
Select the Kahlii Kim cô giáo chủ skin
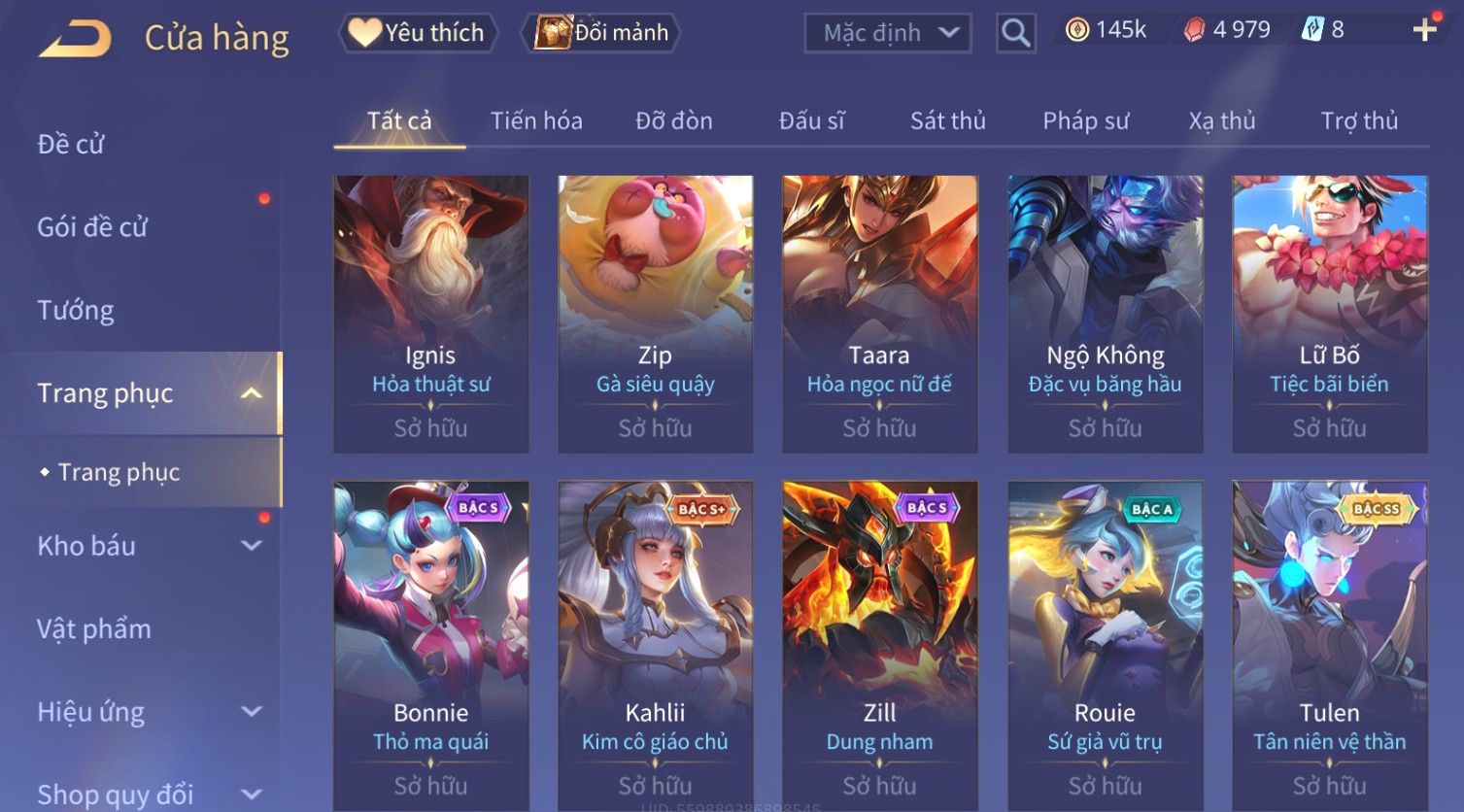pyautogui.click(x=655, y=646)
